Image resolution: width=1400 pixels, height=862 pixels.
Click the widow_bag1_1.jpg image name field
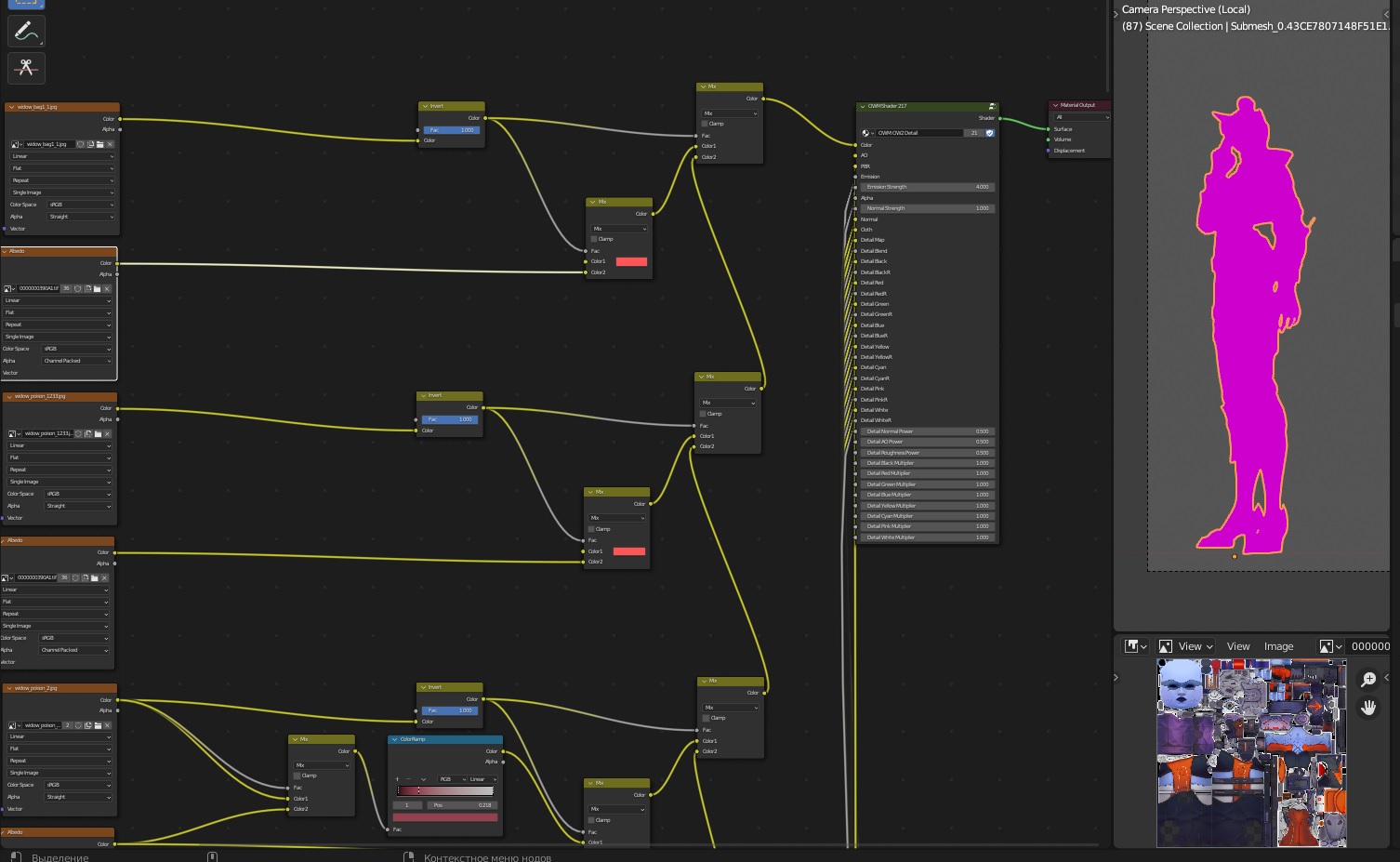[50, 144]
